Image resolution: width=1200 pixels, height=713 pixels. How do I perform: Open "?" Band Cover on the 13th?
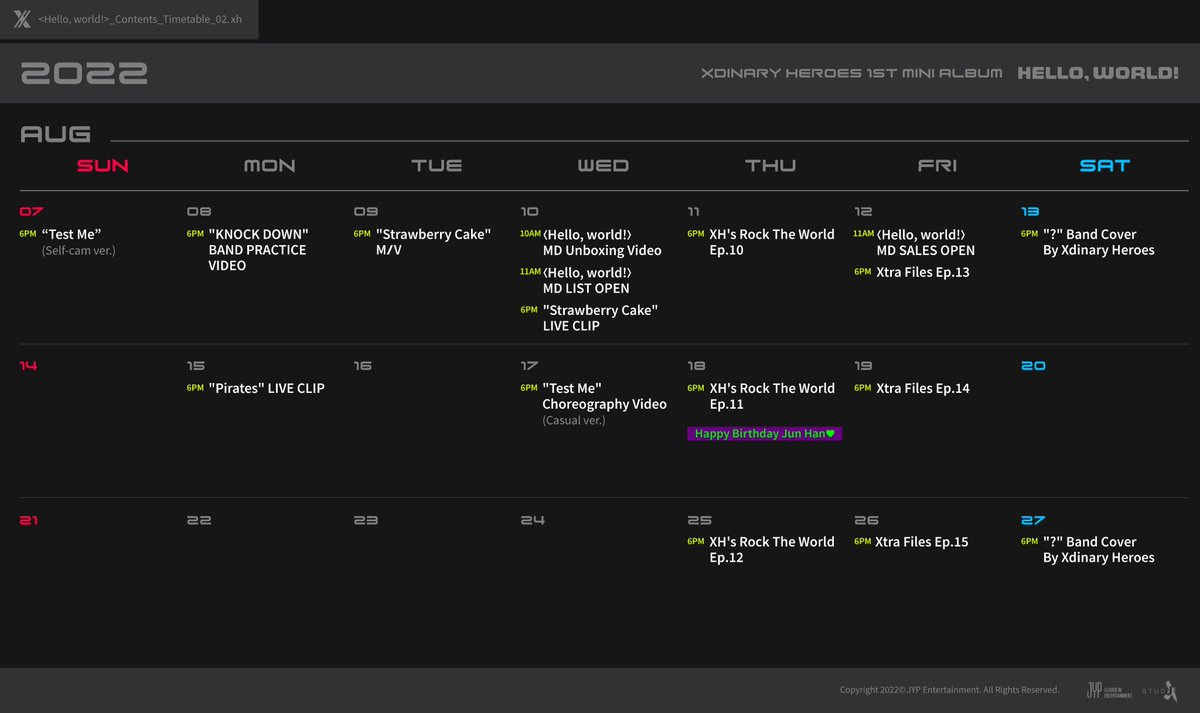[1088, 242]
